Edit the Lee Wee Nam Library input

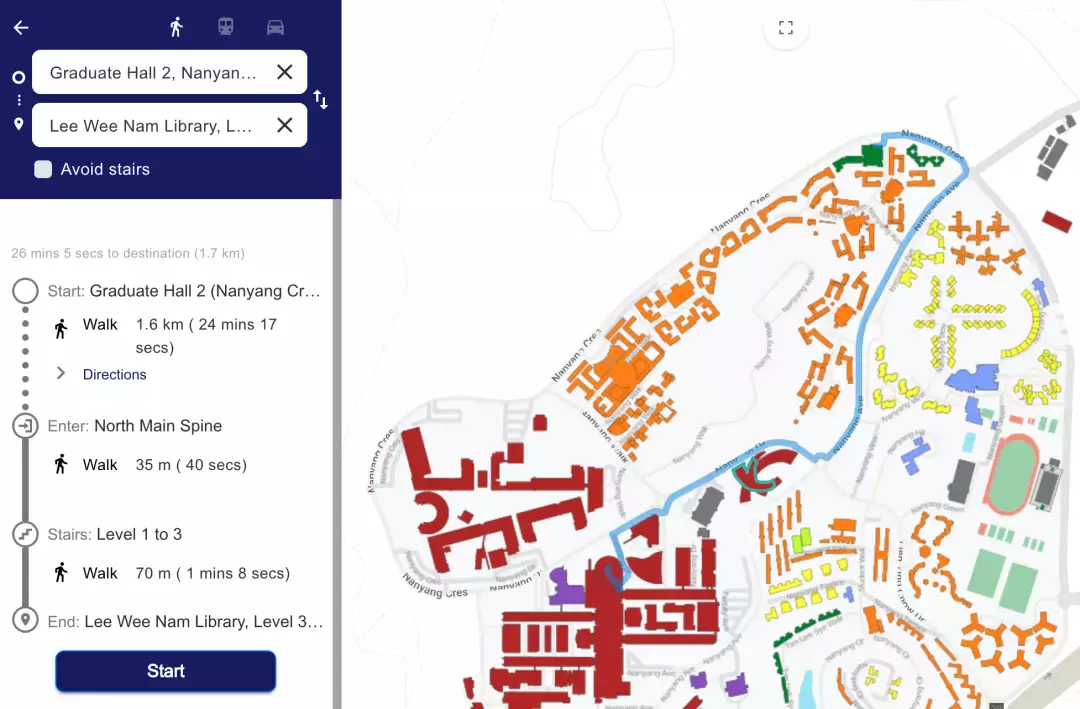point(150,126)
